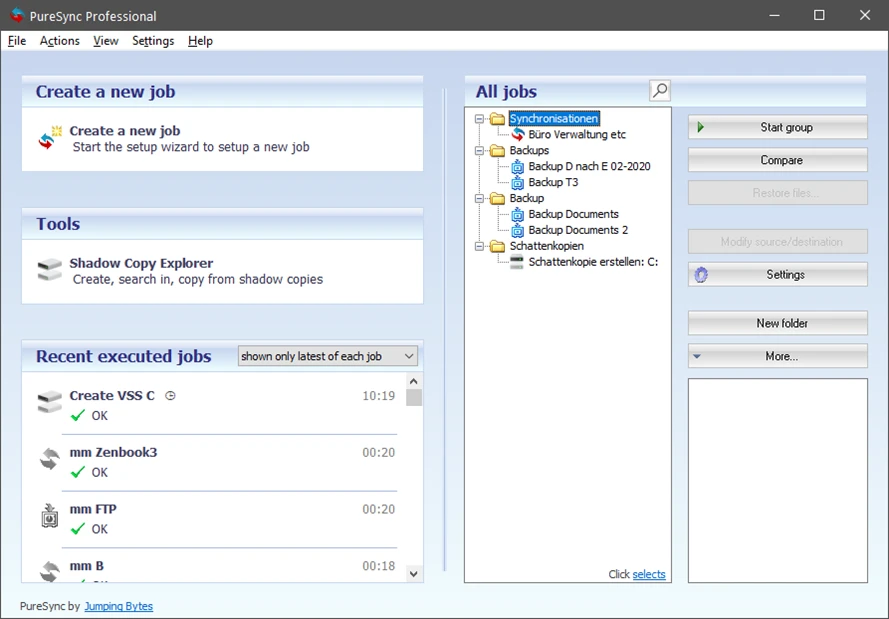The image size is (889, 619).
Task: Select the Backup T3 job
Action: (x=553, y=182)
